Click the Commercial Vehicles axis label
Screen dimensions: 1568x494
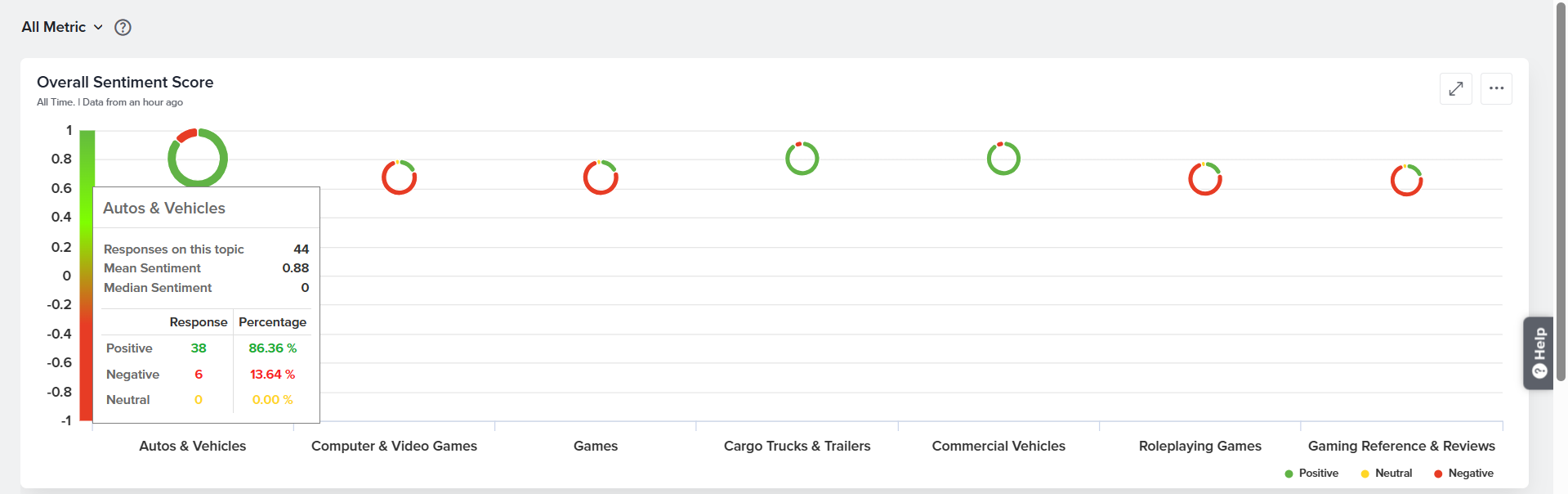click(998, 446)
